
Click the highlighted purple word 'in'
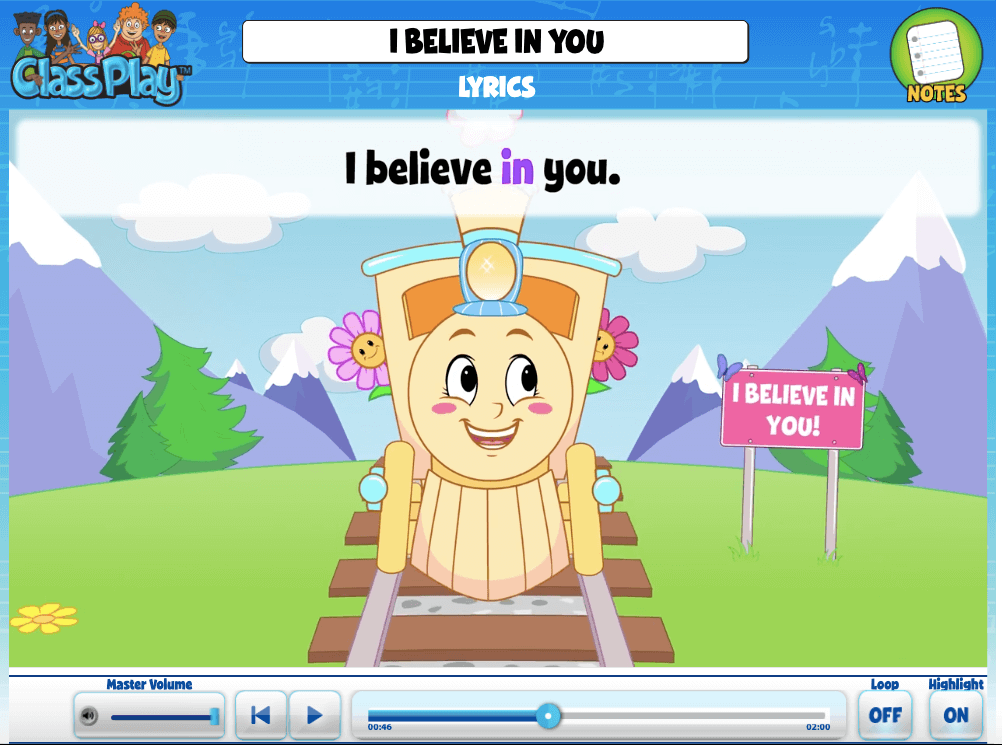pos(517,167)
